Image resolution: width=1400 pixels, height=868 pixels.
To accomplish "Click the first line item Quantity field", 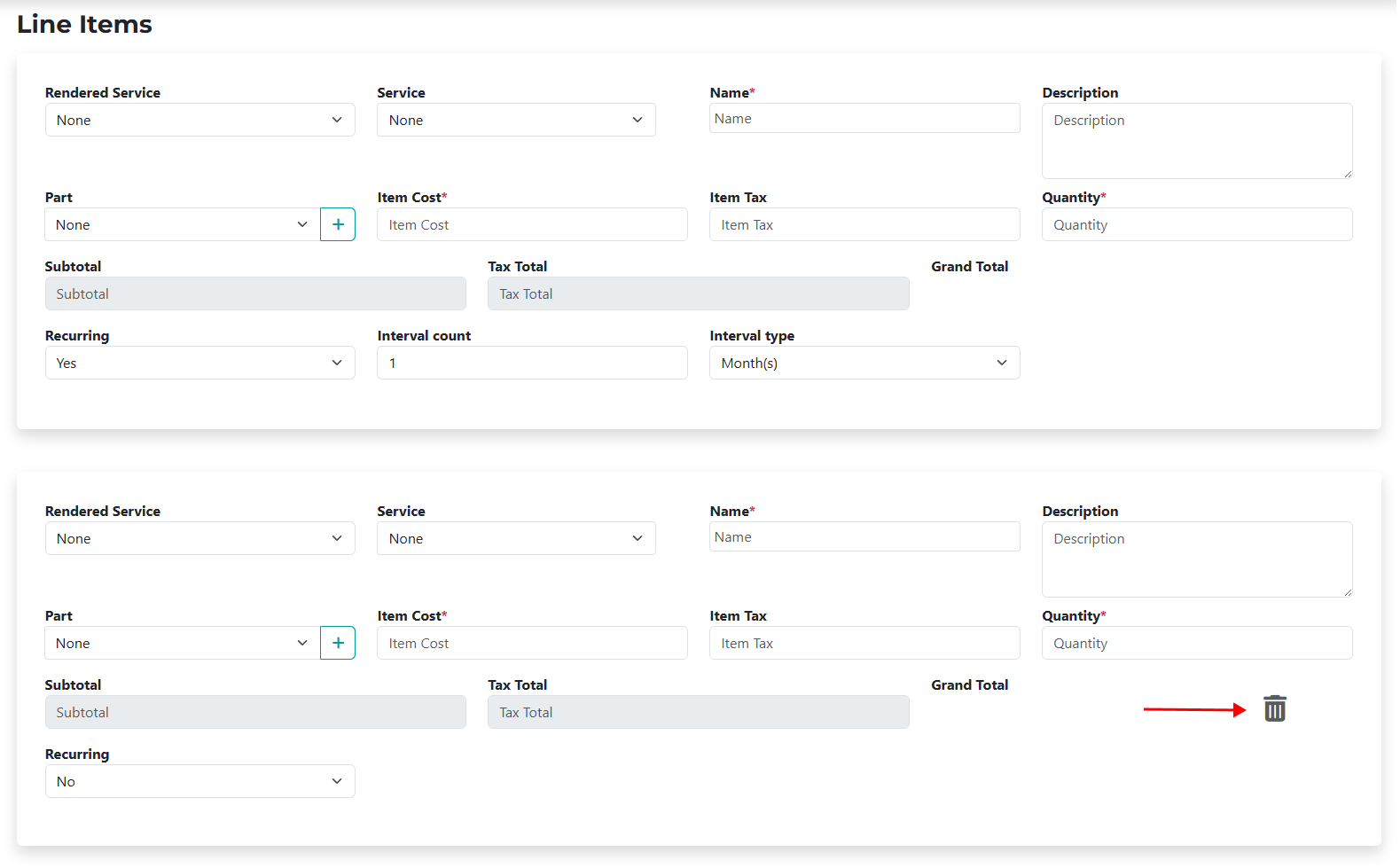I will coord(1196,224).
